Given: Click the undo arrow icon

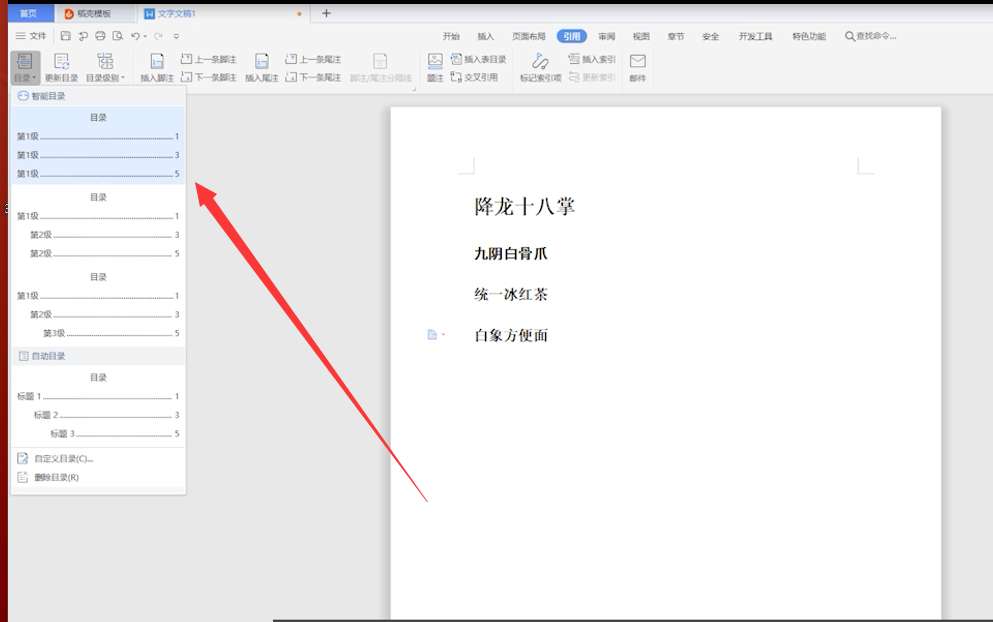Looking at the screenshot, I should 135,36.
